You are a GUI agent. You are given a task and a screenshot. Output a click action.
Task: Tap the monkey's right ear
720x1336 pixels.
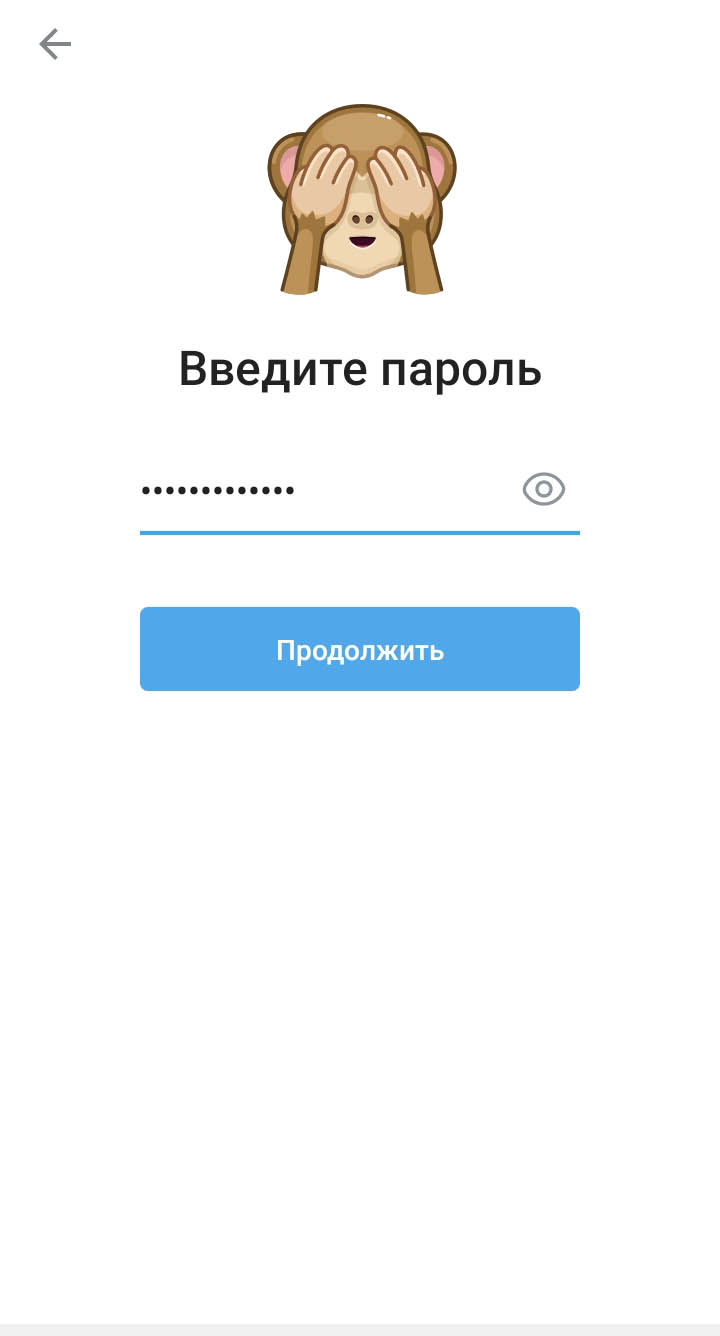point(438,167)
